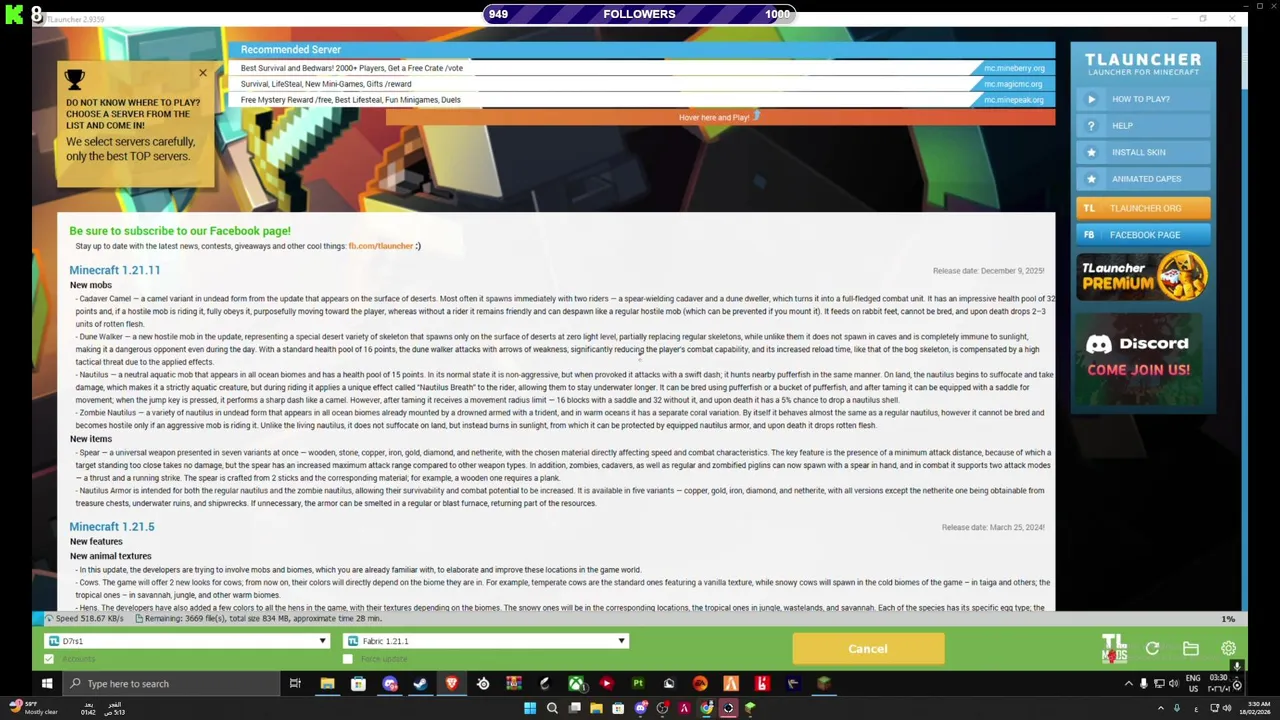The image size is (1280, 720).
Task: Click the Hover here and Play bar
Action: [720, 117]
